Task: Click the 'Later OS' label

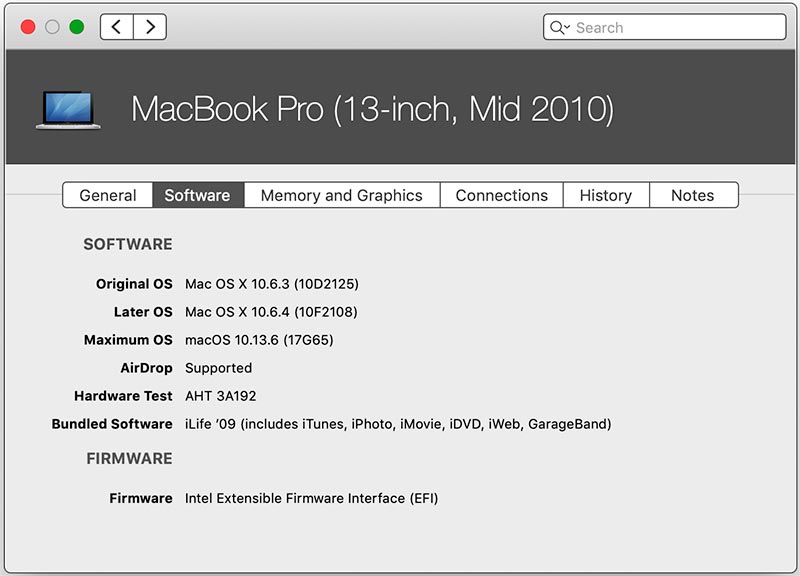Action: [143, 312]
